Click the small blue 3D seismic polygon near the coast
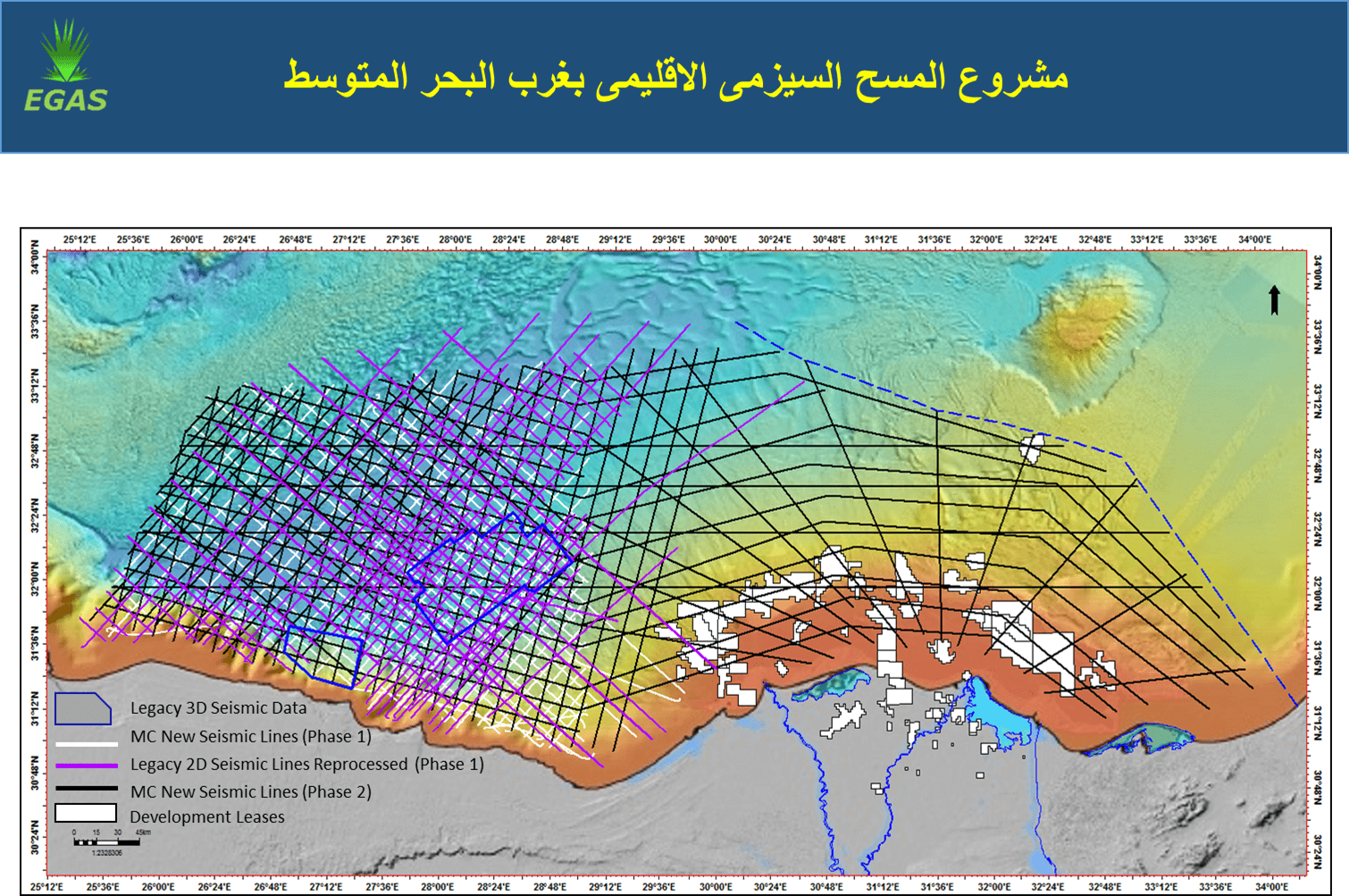1349x896 pixels. click(x=323, y=657)
